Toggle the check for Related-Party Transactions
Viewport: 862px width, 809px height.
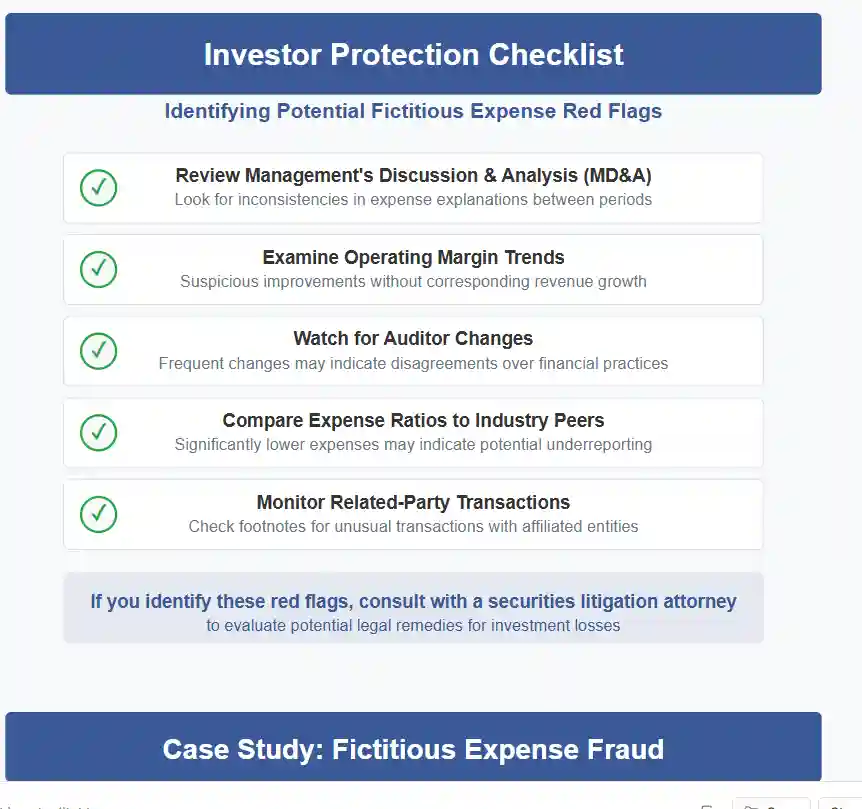pyautogui.click(x=99, y=514)
